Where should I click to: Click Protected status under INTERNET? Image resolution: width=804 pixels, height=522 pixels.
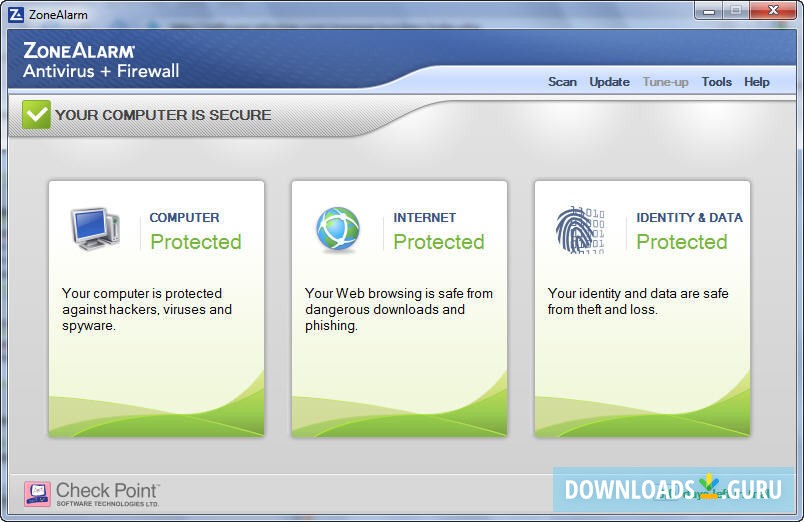439,242
